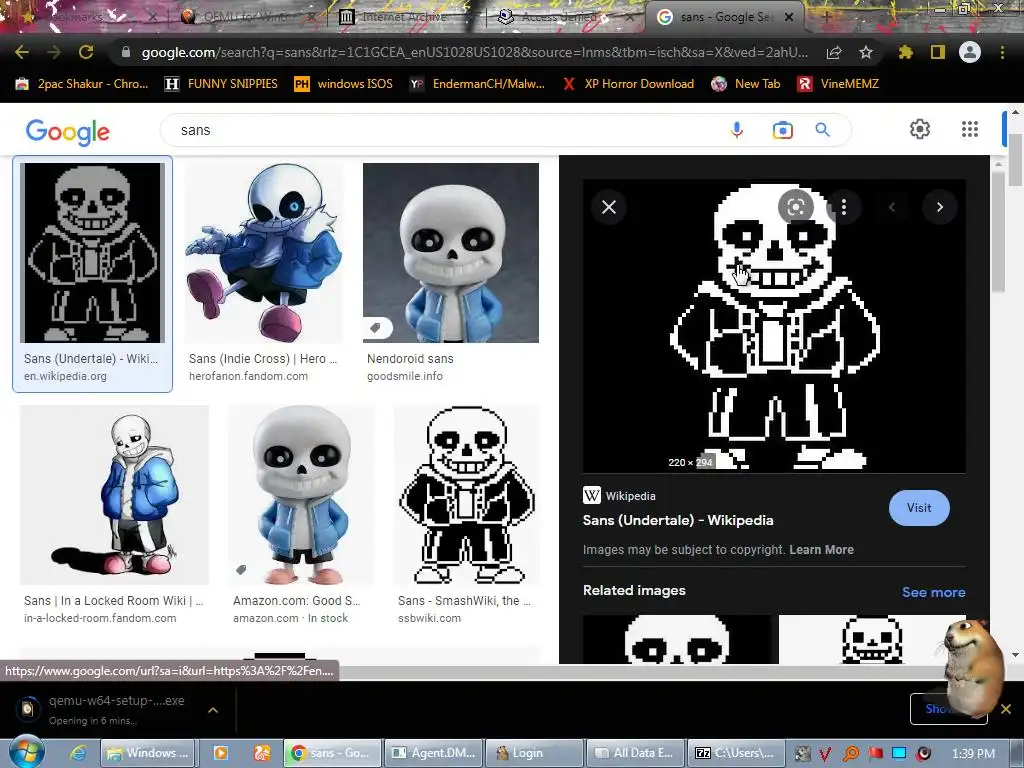The image size is (1024, 768).
Task: Launch Internet Explorer from taskbar
Action: pos(78,753)
